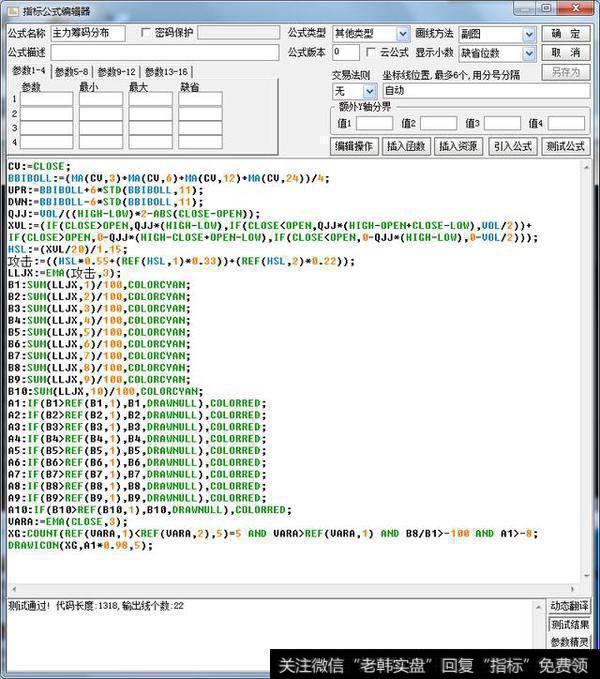
Task: Open the 显示小数 dropdown
Action: [x=529, y=53]
